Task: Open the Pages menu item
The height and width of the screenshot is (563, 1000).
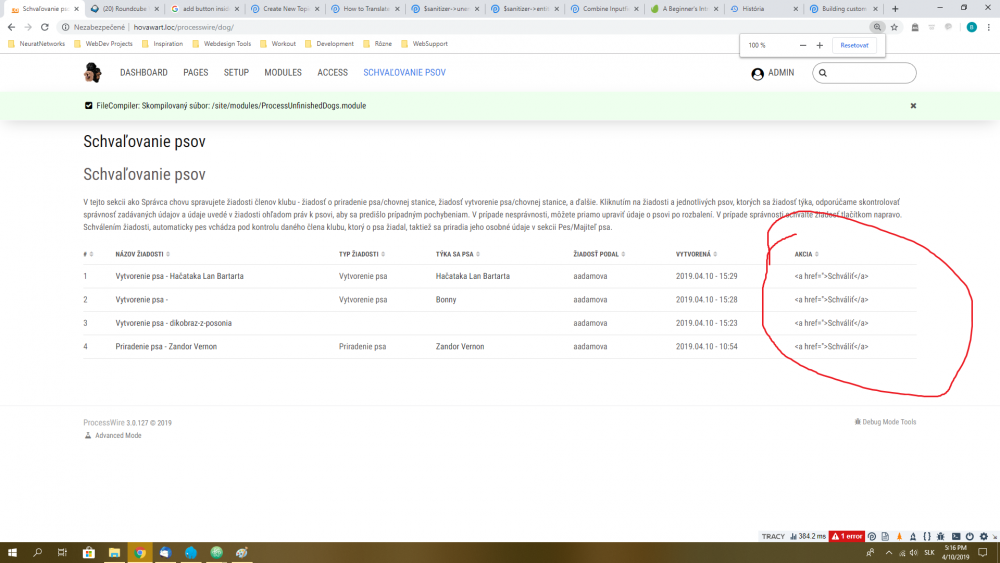Action: pyautogui.click(x=196, y=73)
